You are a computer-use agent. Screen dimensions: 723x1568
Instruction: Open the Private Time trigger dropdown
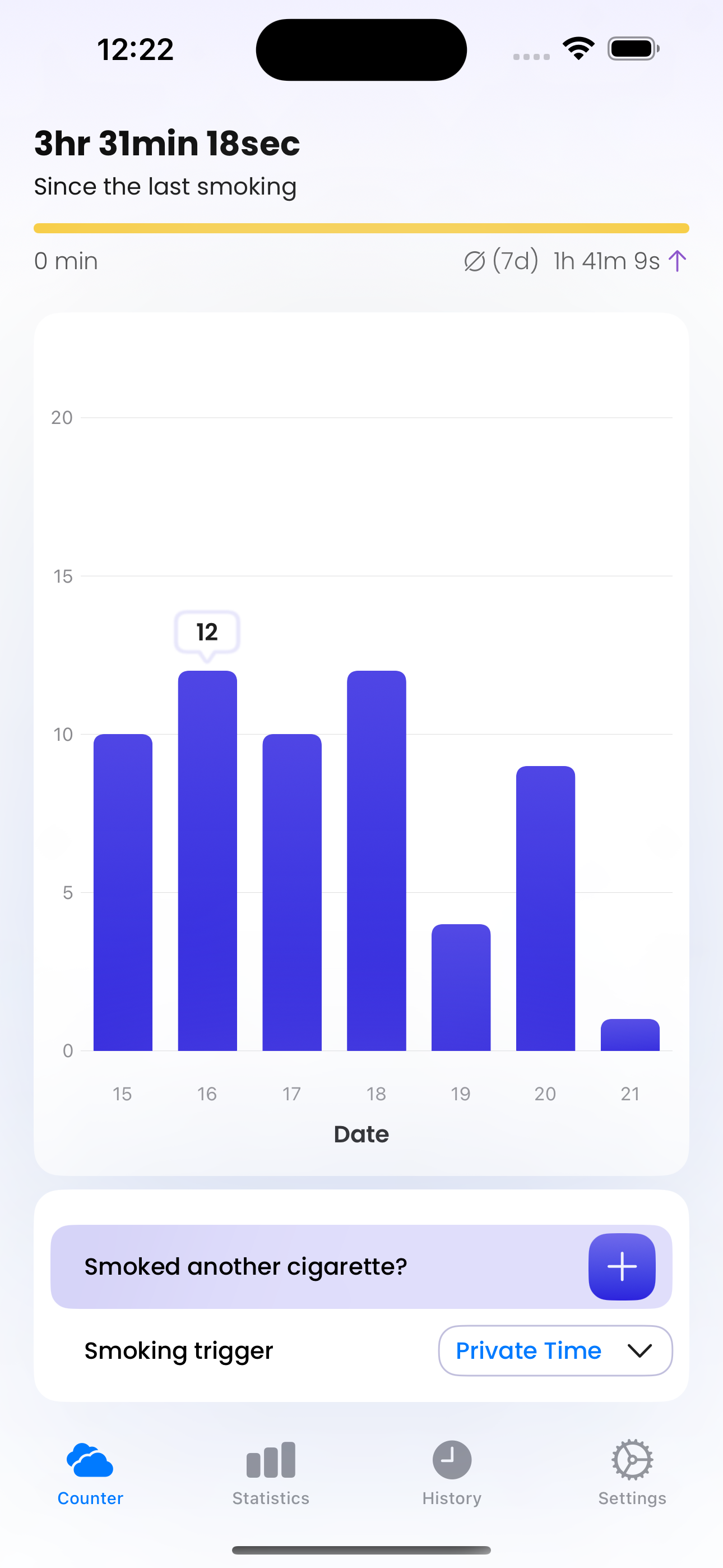coord(529,1350)
